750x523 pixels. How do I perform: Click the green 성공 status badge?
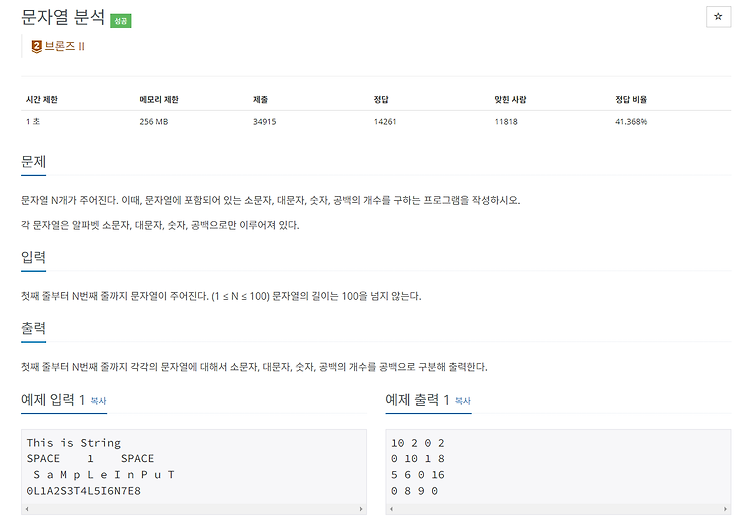point(121,21)
